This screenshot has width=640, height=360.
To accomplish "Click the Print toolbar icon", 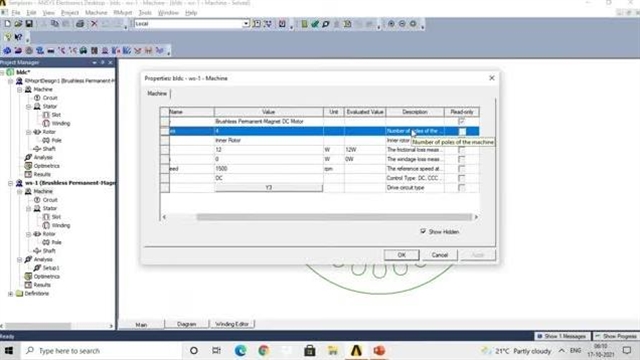I will click(x=80, y=24).
